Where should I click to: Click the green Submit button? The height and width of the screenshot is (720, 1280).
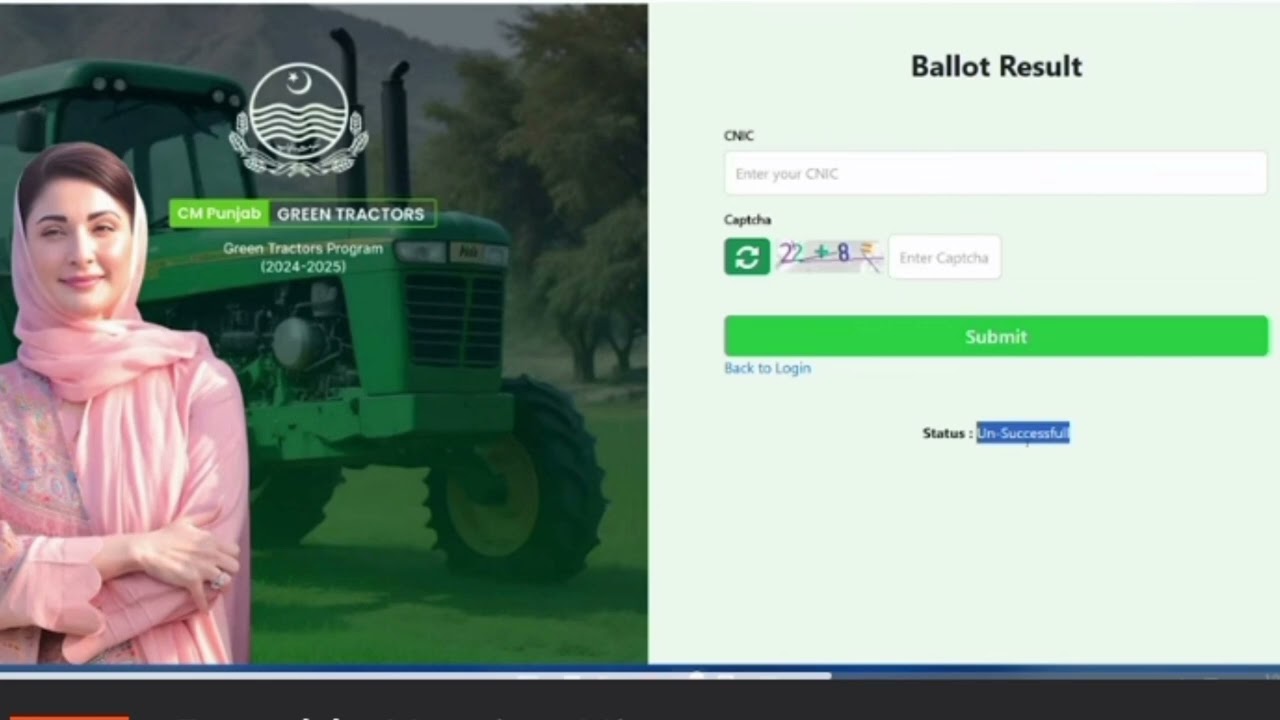tap(996, 337)
